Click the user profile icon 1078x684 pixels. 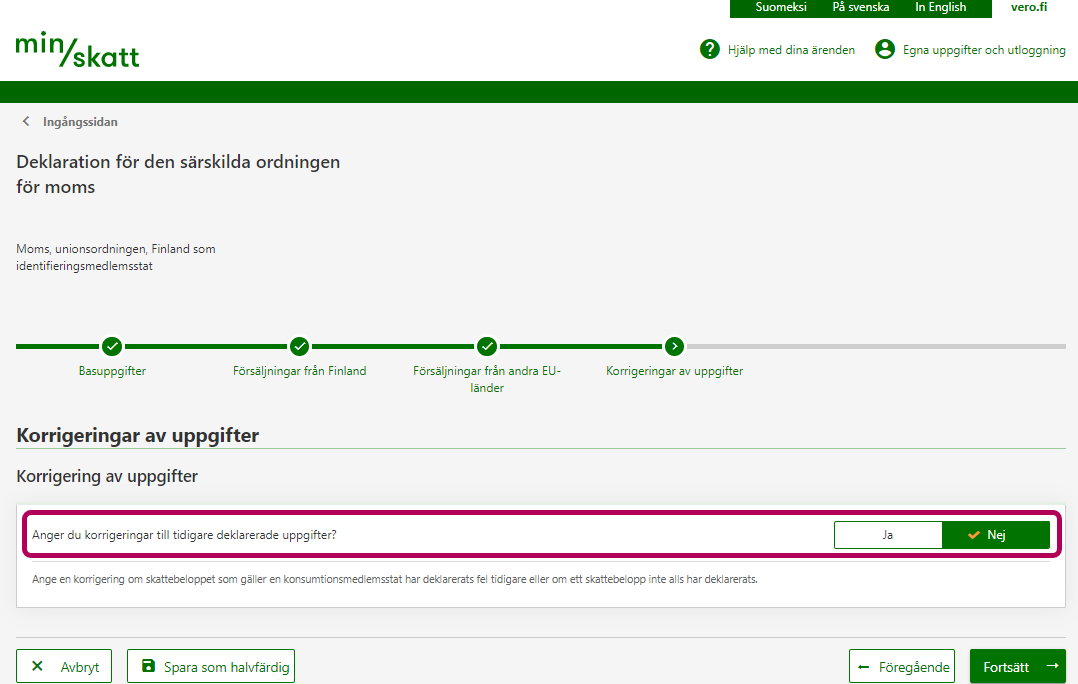(x=884, y=49)
